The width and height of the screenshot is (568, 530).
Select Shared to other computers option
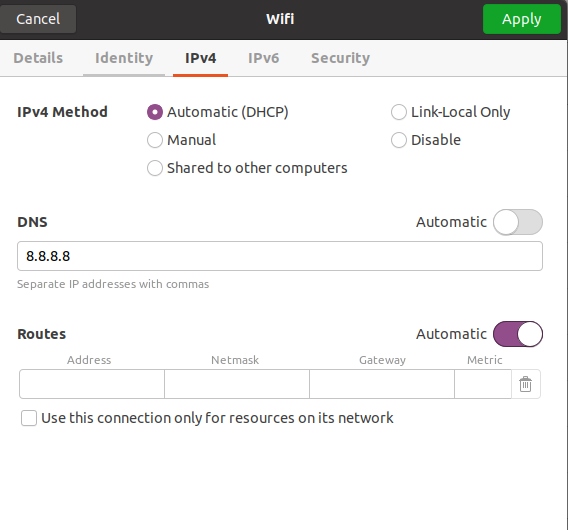155,168
